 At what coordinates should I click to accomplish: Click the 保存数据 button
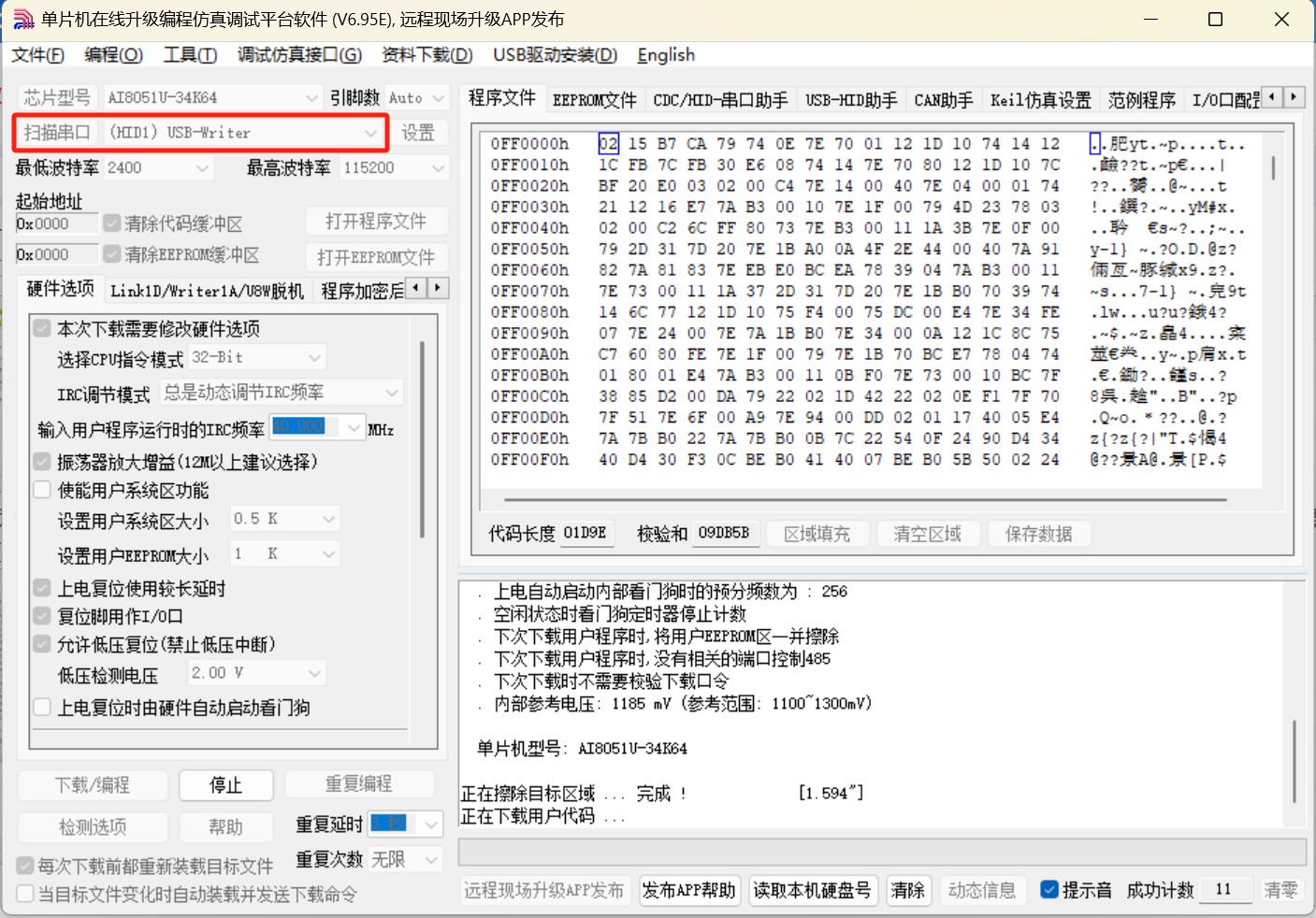coord(1038,534)
